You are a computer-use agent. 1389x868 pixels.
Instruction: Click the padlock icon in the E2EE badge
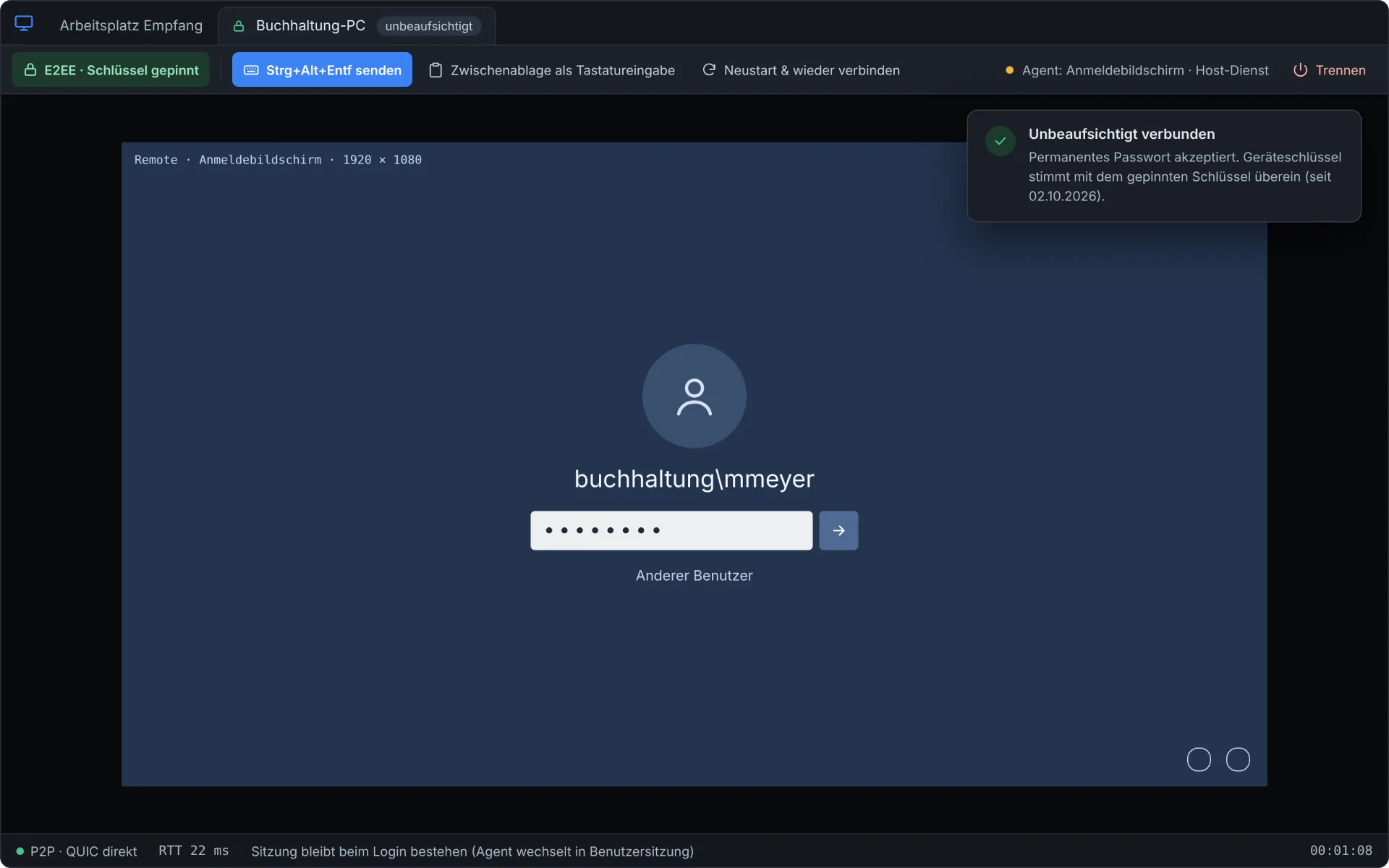[x=30, y=69]
